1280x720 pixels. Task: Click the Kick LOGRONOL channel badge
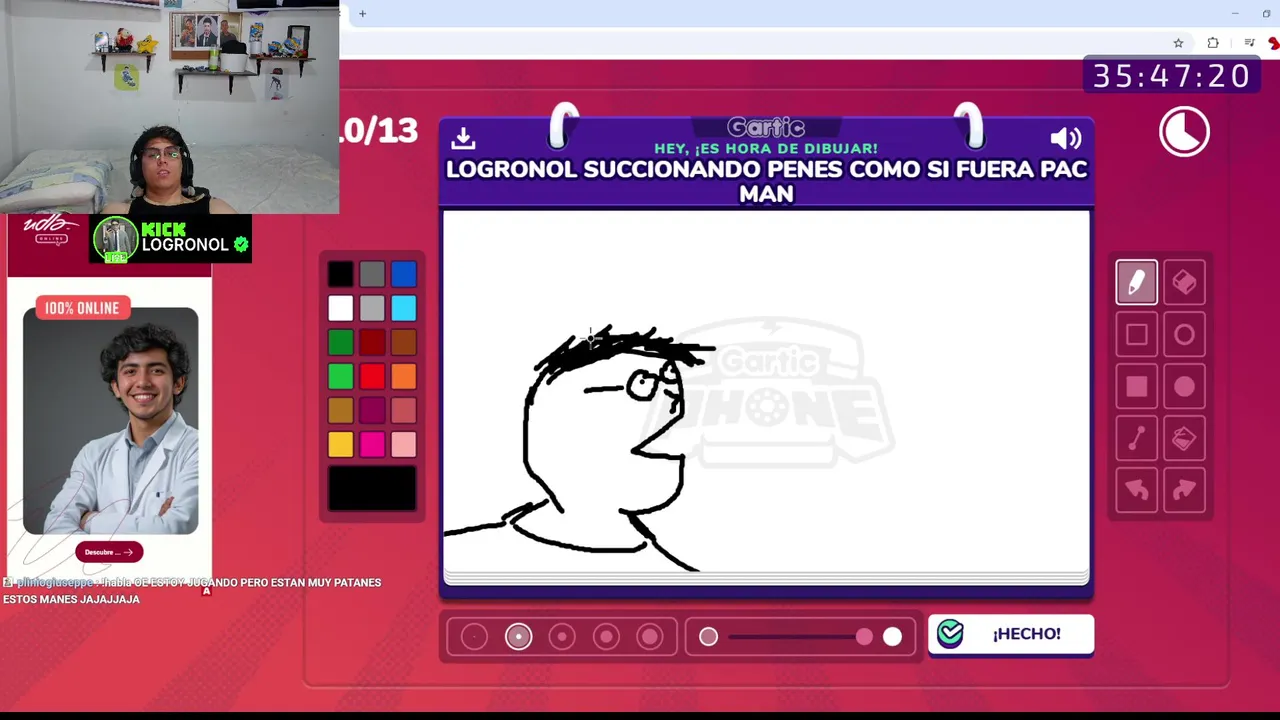click(170, 239)
